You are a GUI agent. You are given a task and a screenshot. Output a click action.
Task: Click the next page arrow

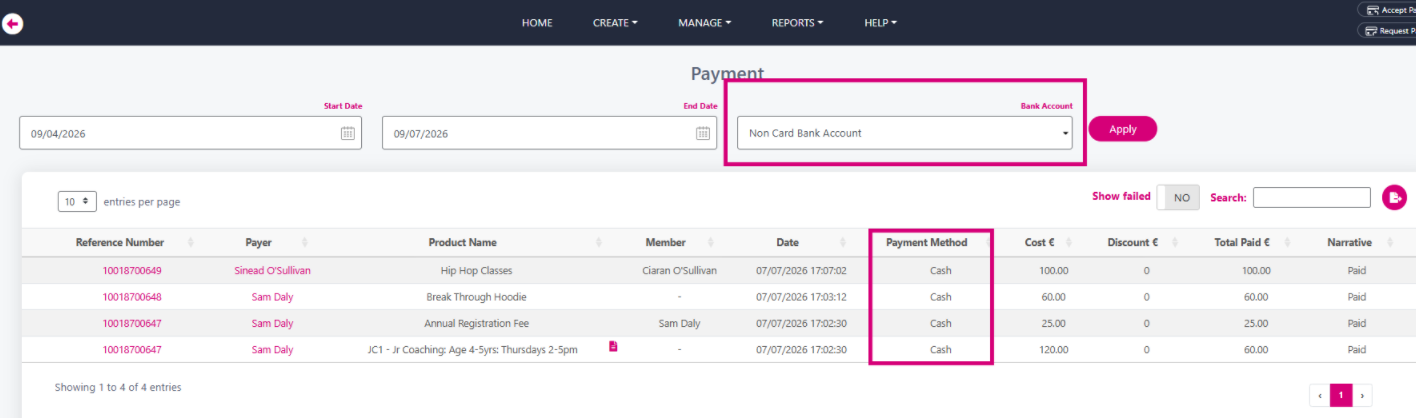click(x=1361, y=394)
